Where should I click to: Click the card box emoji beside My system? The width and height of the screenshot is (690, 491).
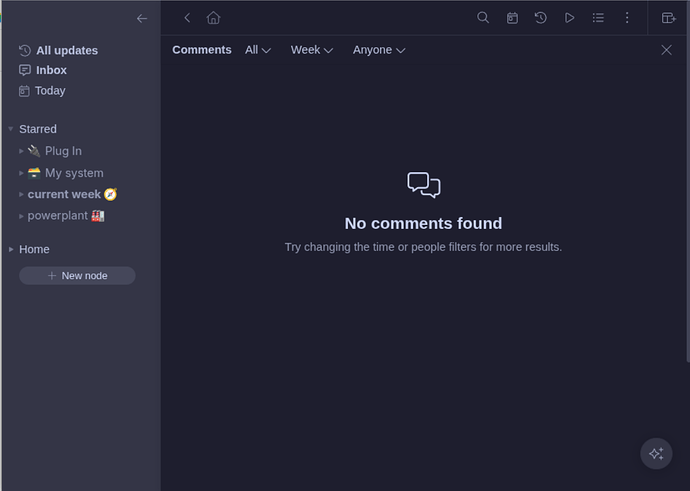pos(34,173)
